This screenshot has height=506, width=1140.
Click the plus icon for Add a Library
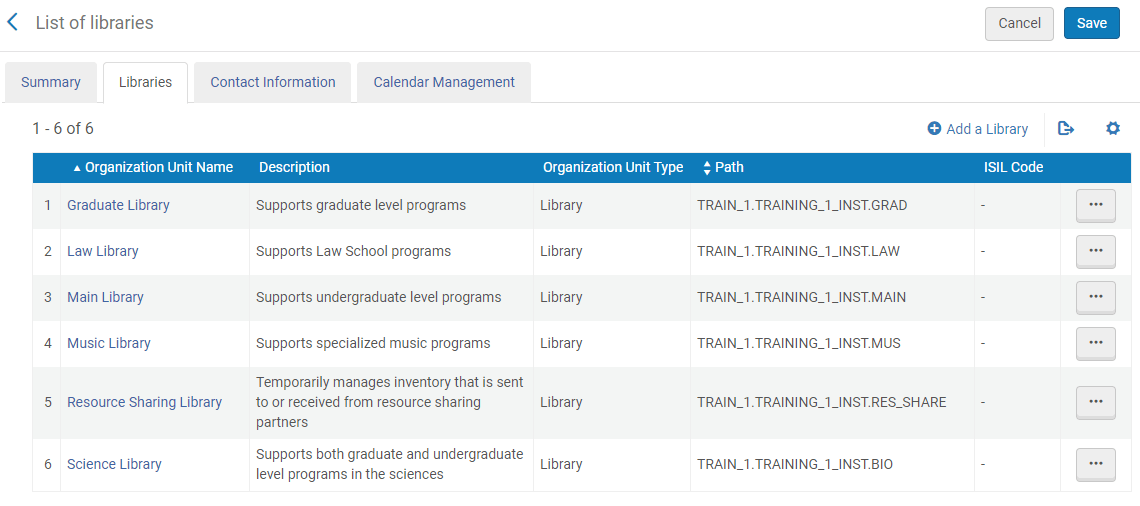pos(934,129)
